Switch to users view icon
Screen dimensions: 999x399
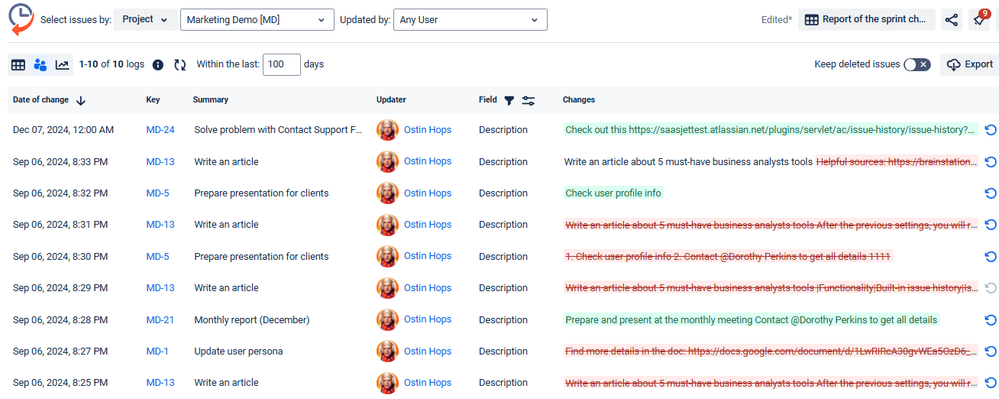tap(40, 64)
